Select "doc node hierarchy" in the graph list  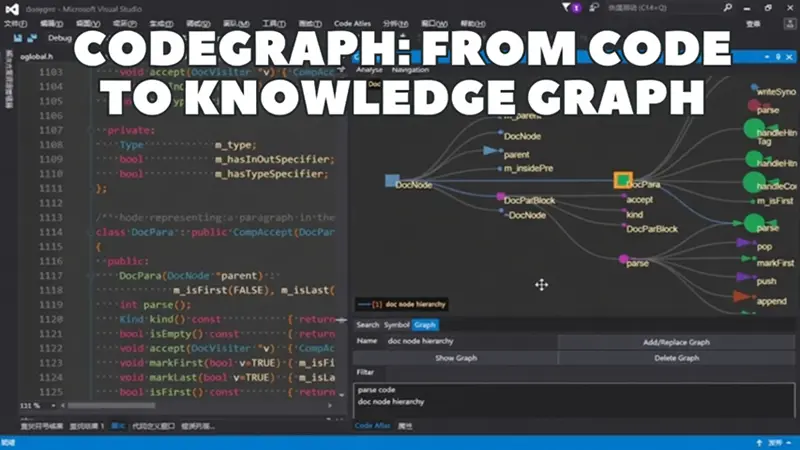tap(391, 402)
